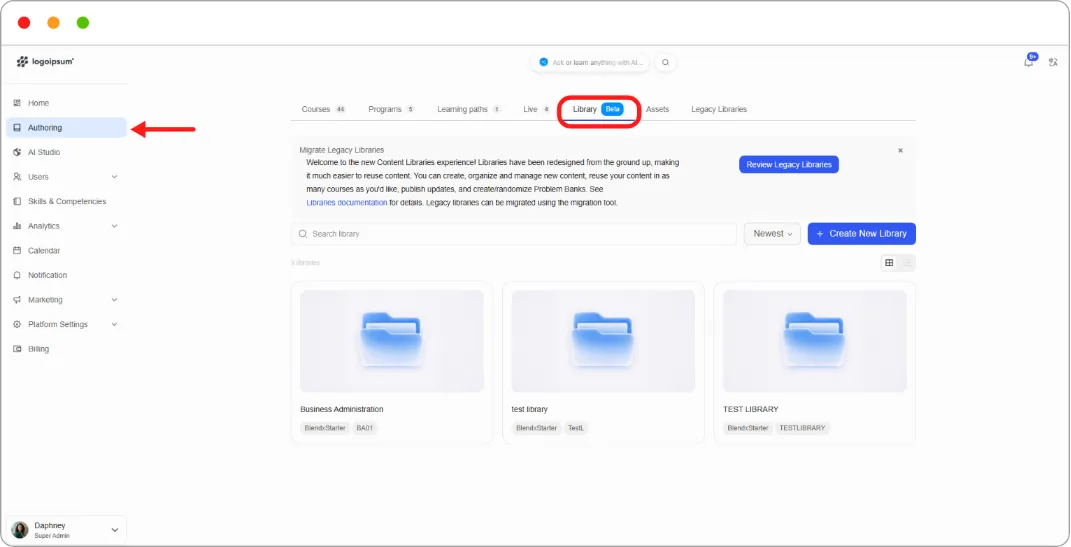The width and height of the screenshot is (1071, 547).
Task: Expand the Analytics submenu chevron
Action: (114, 226)
